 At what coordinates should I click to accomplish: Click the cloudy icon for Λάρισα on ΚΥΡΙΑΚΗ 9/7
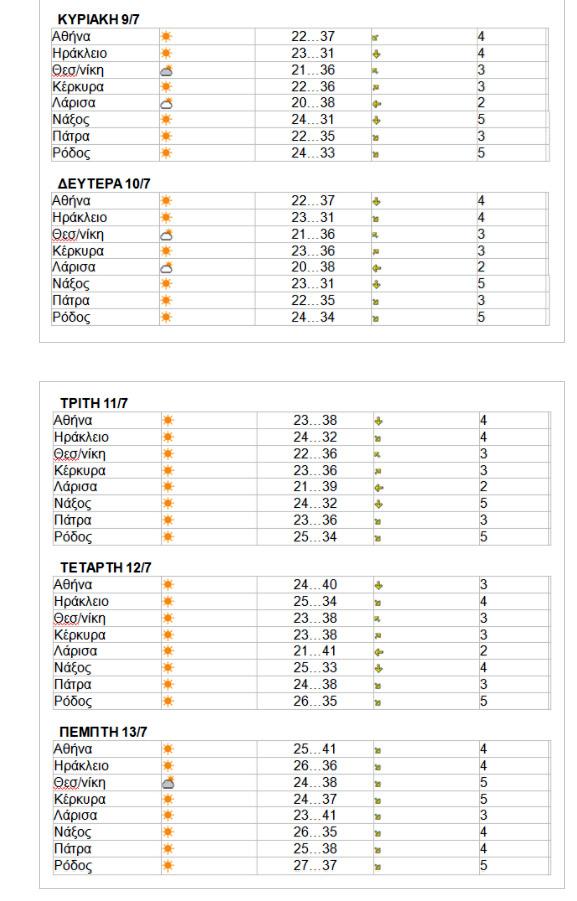coord(167,103)
